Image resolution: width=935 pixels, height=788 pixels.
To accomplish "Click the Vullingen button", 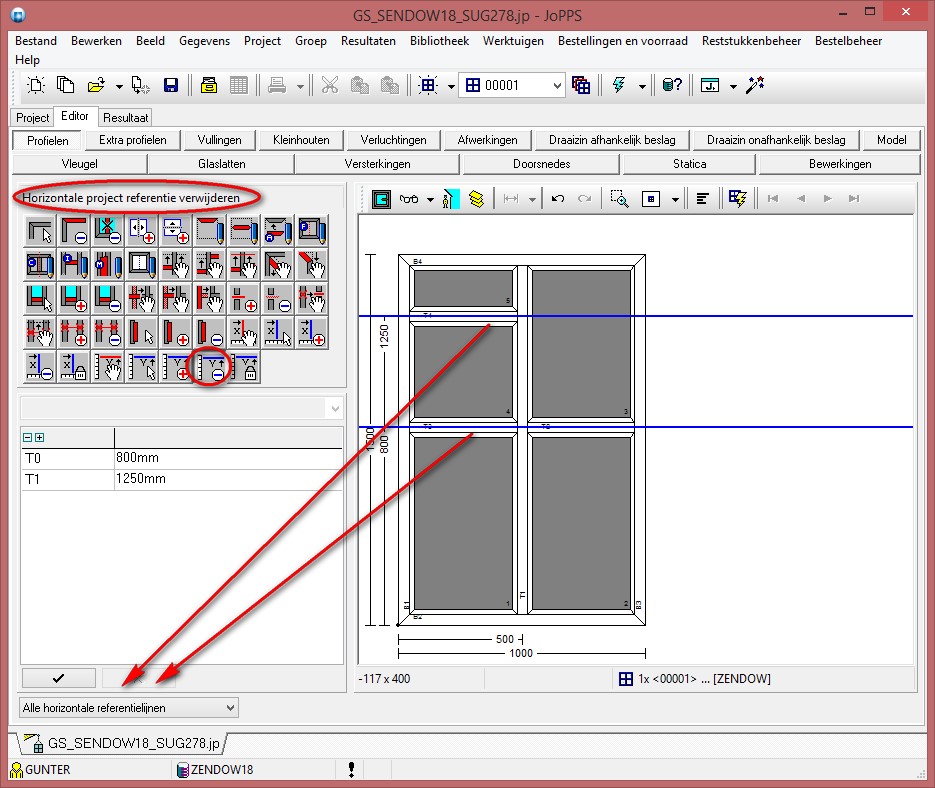I will click(x=219, y=140).
